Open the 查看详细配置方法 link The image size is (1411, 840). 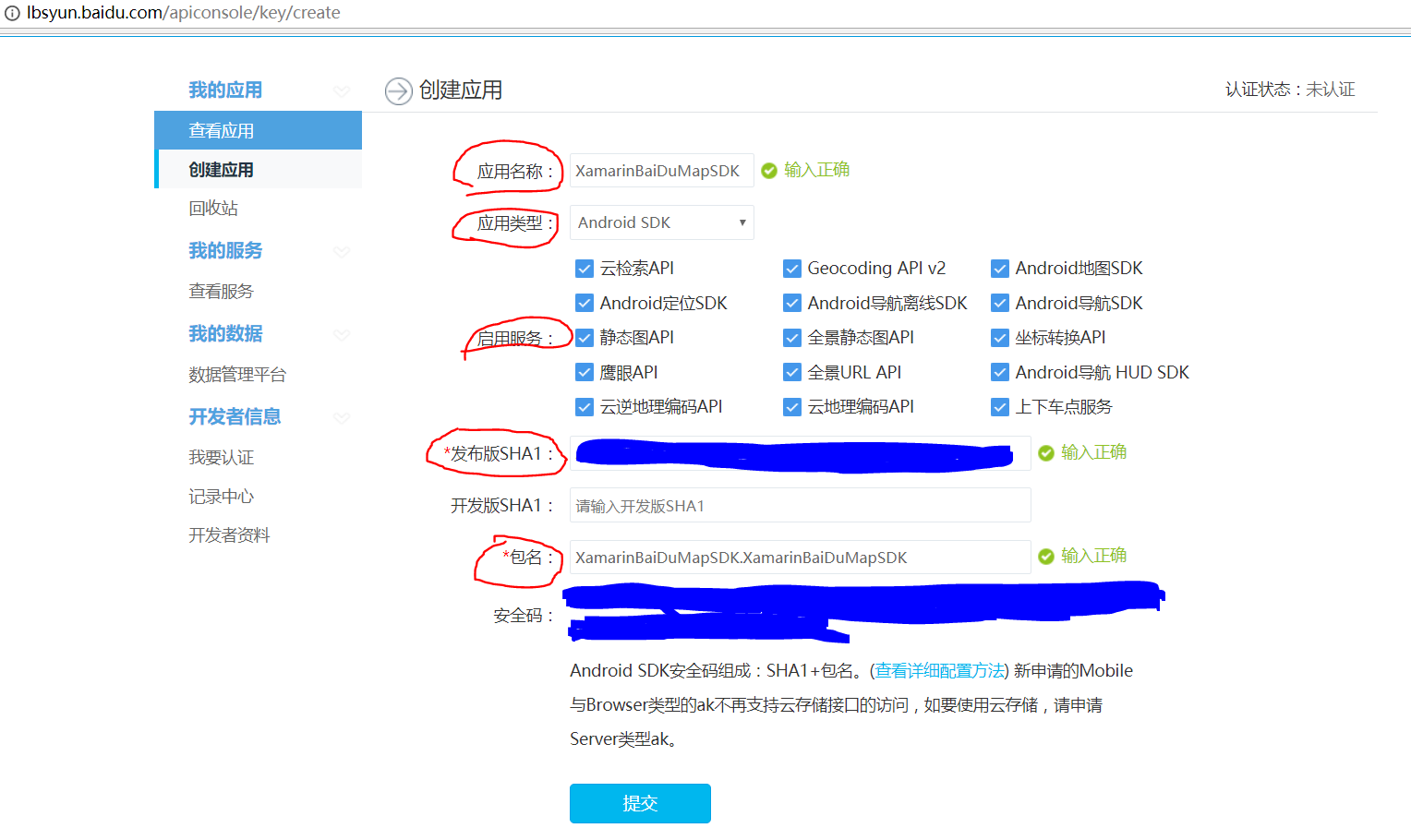coord(940,671)
